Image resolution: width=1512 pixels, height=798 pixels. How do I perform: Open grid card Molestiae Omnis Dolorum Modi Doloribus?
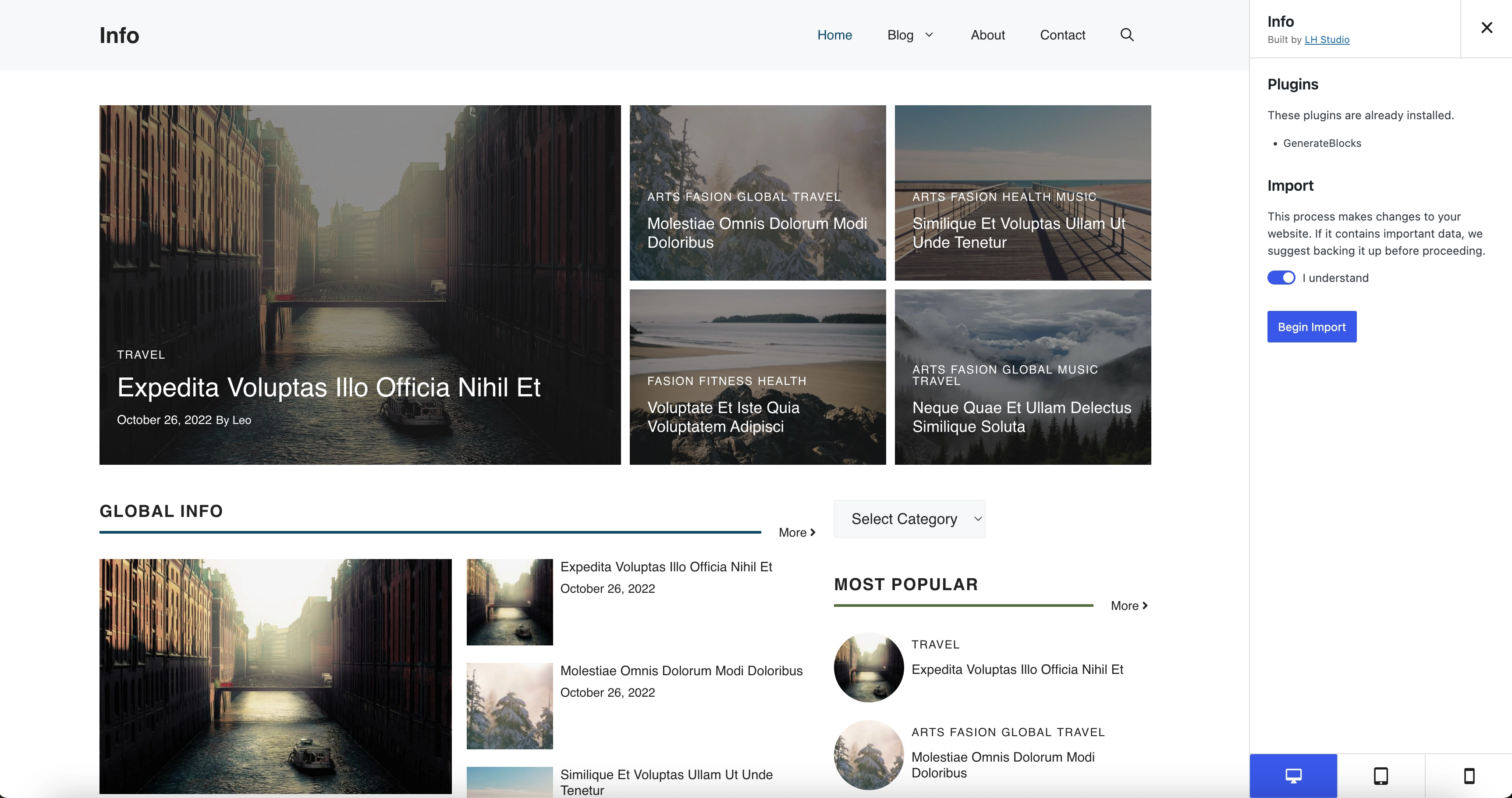point(756,232)
